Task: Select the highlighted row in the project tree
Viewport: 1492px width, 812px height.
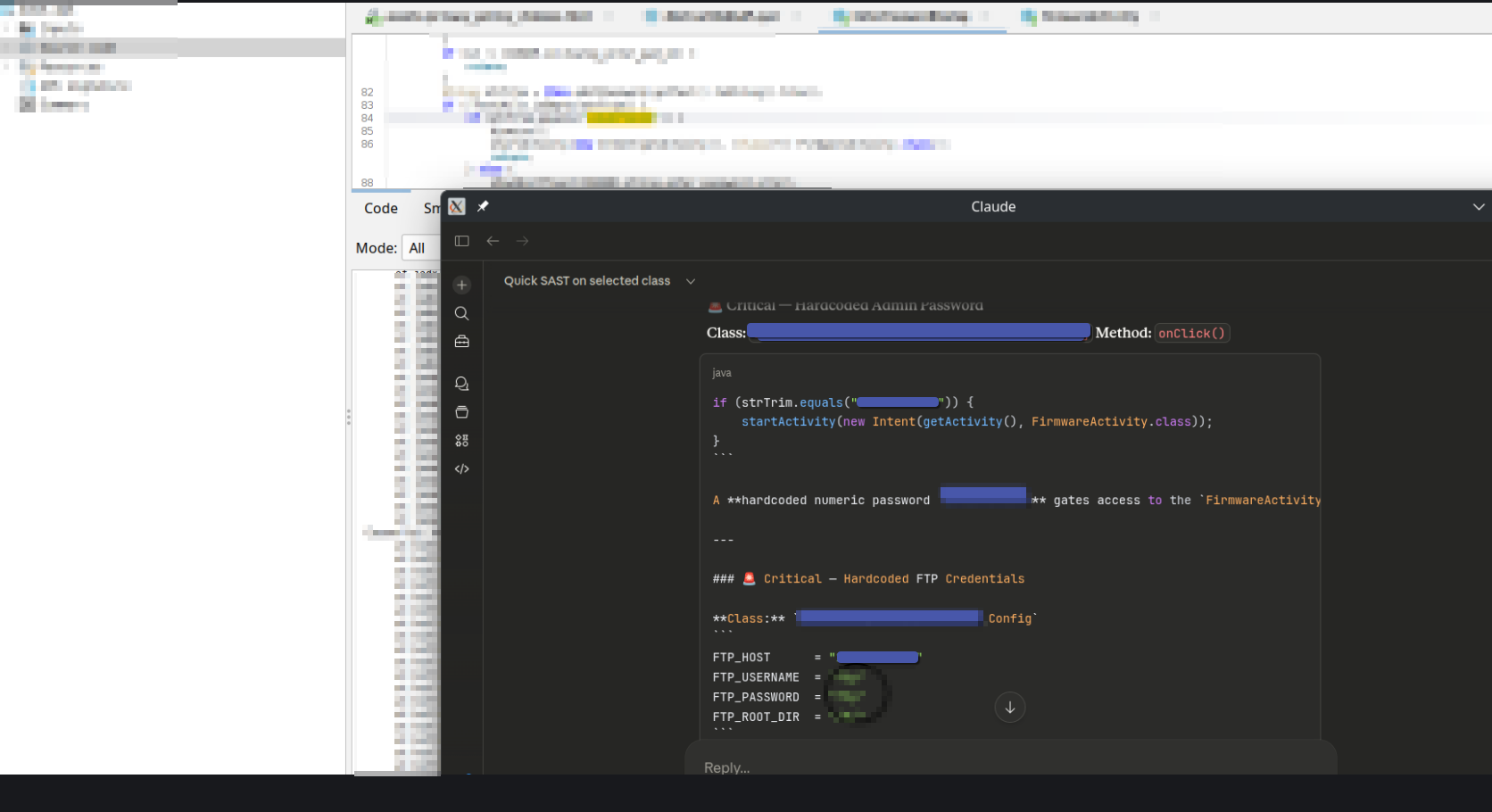Action: (x=172, y=47)
